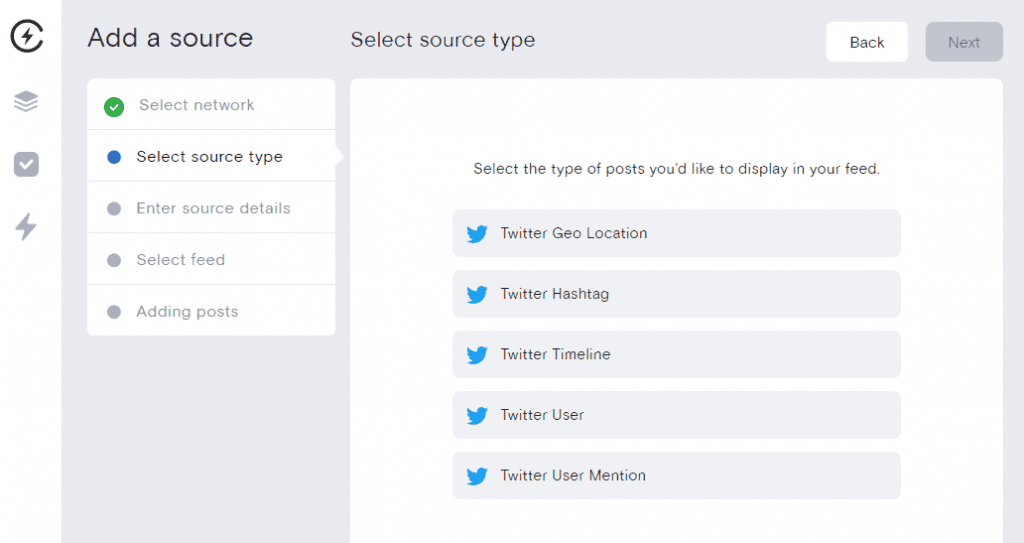Click the grey dot beside Adding posts
This screenshot has width=1024, height=543.
pyautogui.click(x=114, y=312)
